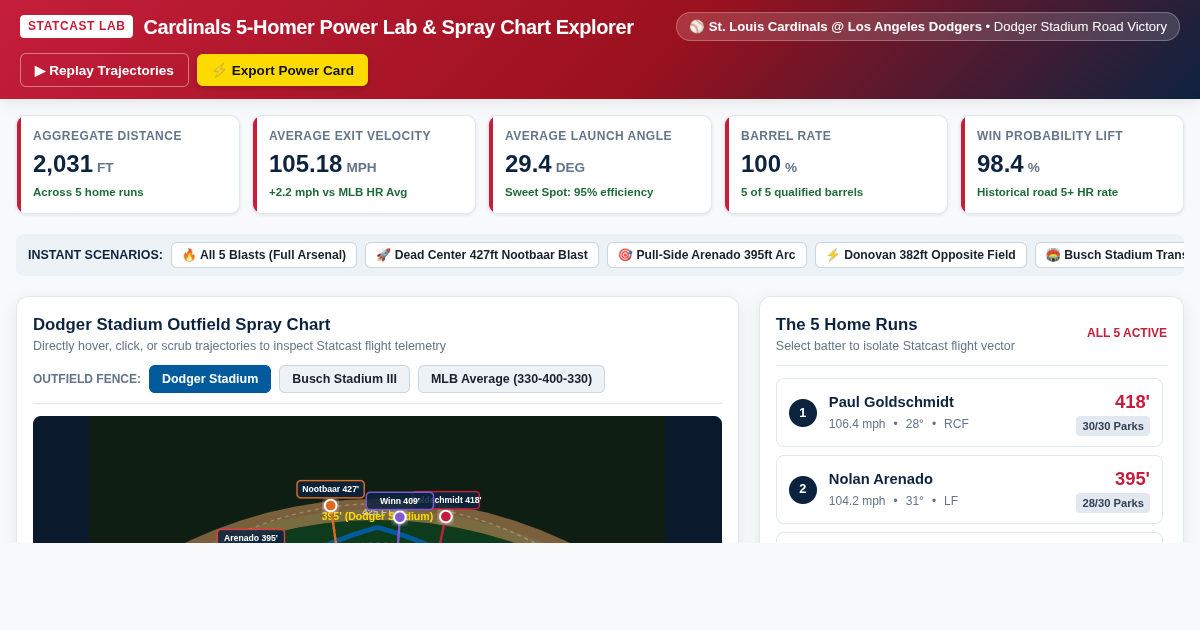Isolate Nolan Arenado's home run card

click(969, 490)
